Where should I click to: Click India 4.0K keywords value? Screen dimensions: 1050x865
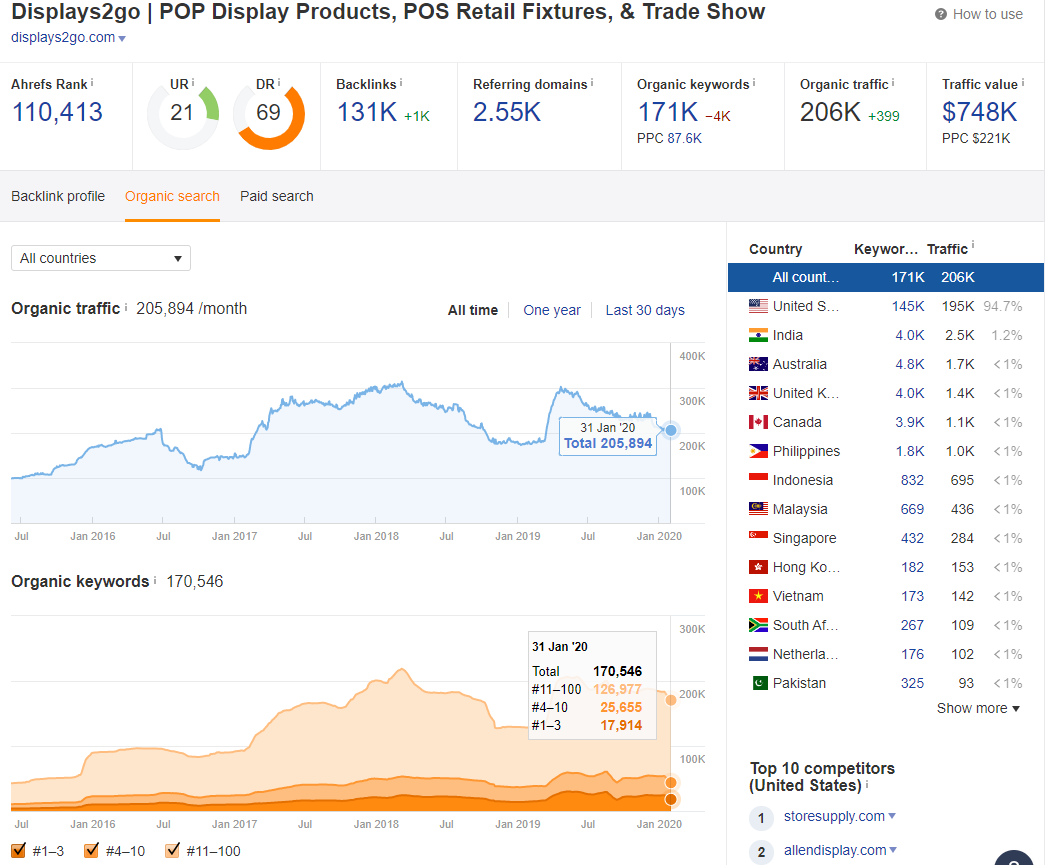tap(909, 335)
